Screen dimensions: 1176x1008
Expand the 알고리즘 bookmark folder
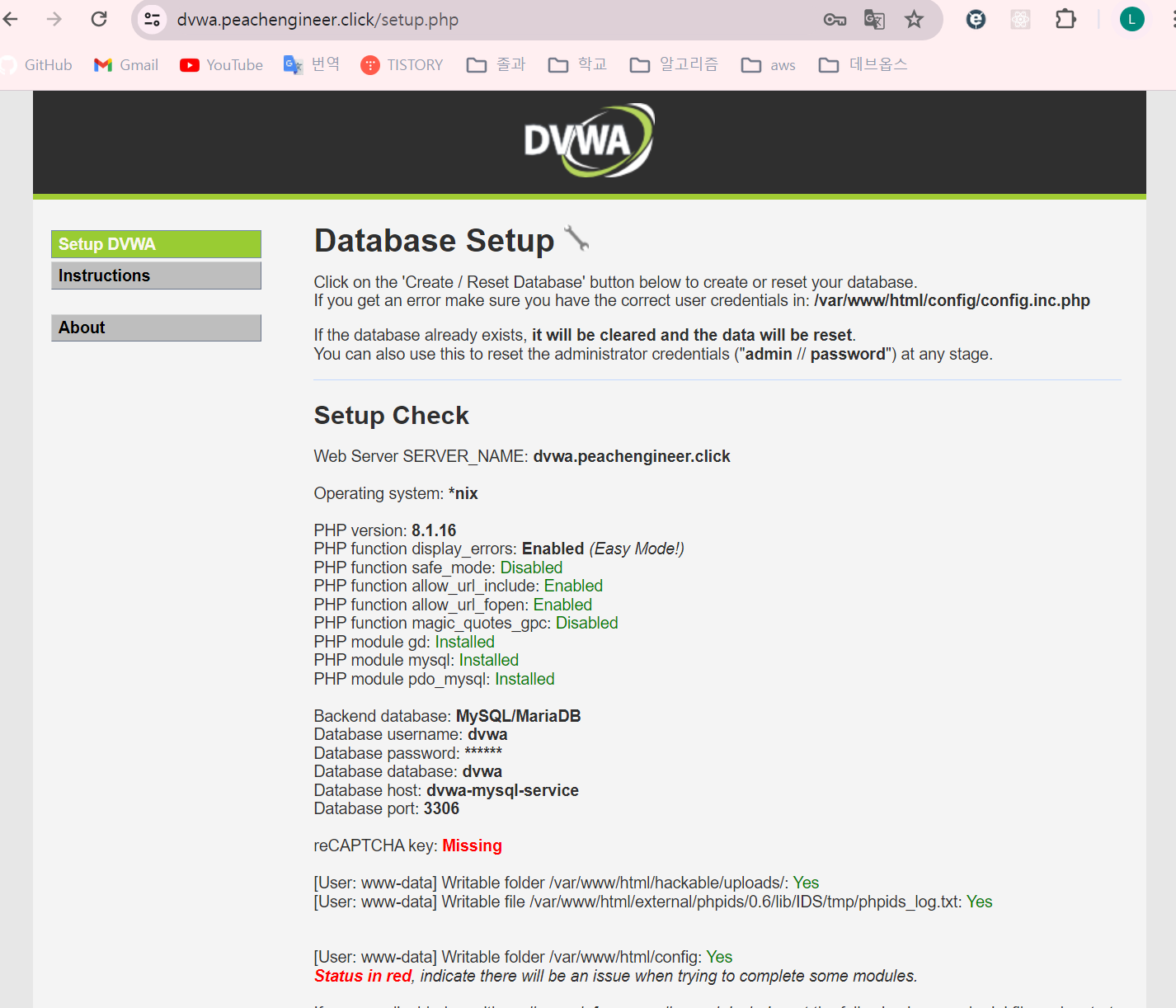(x=674, y=64)
